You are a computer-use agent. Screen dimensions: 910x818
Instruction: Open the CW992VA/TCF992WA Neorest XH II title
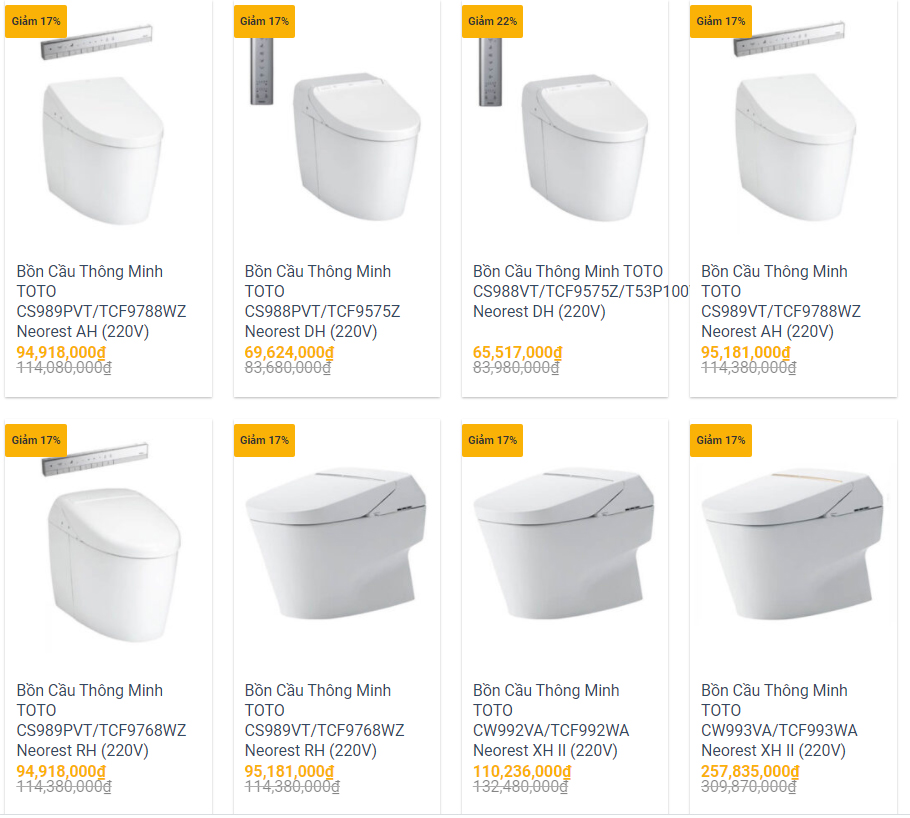click(551, 720)
